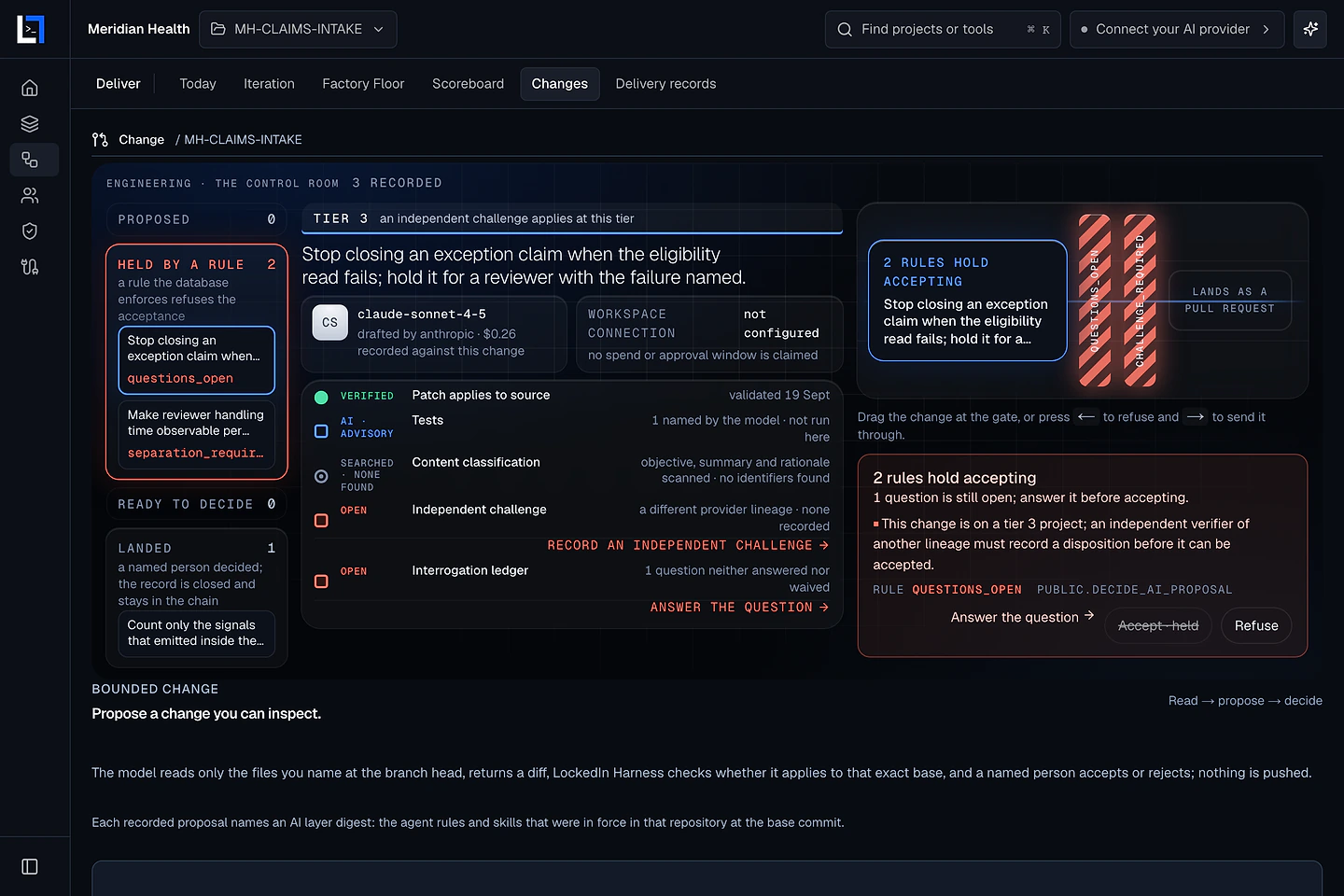Toggle the Independent challenge open checkbox
The width and height of the screenshot is (1344, 896).
coord(321,521)
